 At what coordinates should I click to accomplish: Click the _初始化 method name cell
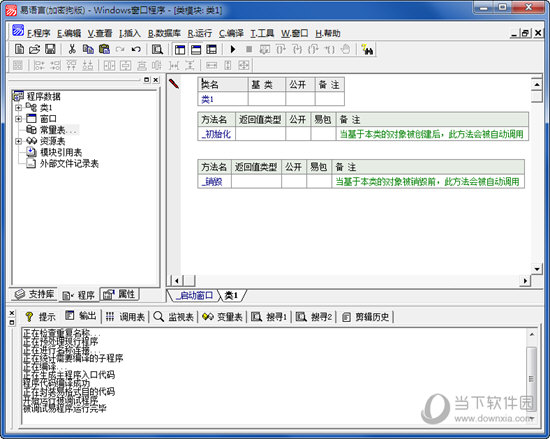216,134
